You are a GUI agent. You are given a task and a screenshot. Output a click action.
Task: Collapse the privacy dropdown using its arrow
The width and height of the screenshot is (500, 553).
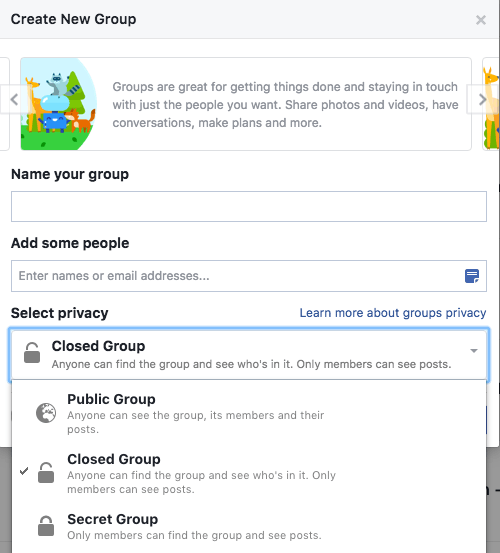tap(474, 351)
